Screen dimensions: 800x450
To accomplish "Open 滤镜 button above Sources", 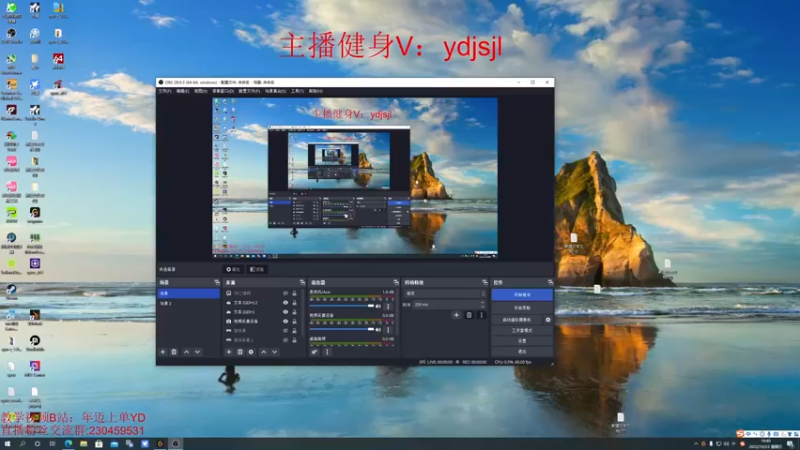I will pyautogui.click(x=257, y=269).
